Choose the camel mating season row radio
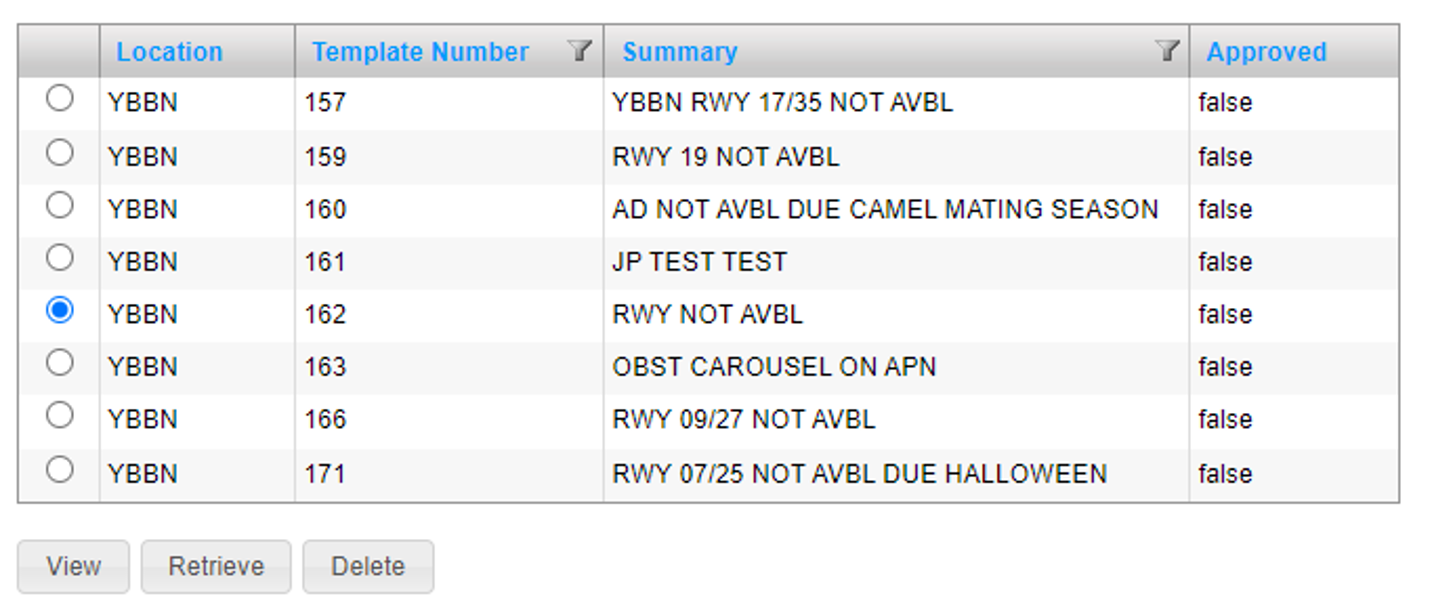Viewport: 1434px width, 613px height. click(x=60, y=205)
